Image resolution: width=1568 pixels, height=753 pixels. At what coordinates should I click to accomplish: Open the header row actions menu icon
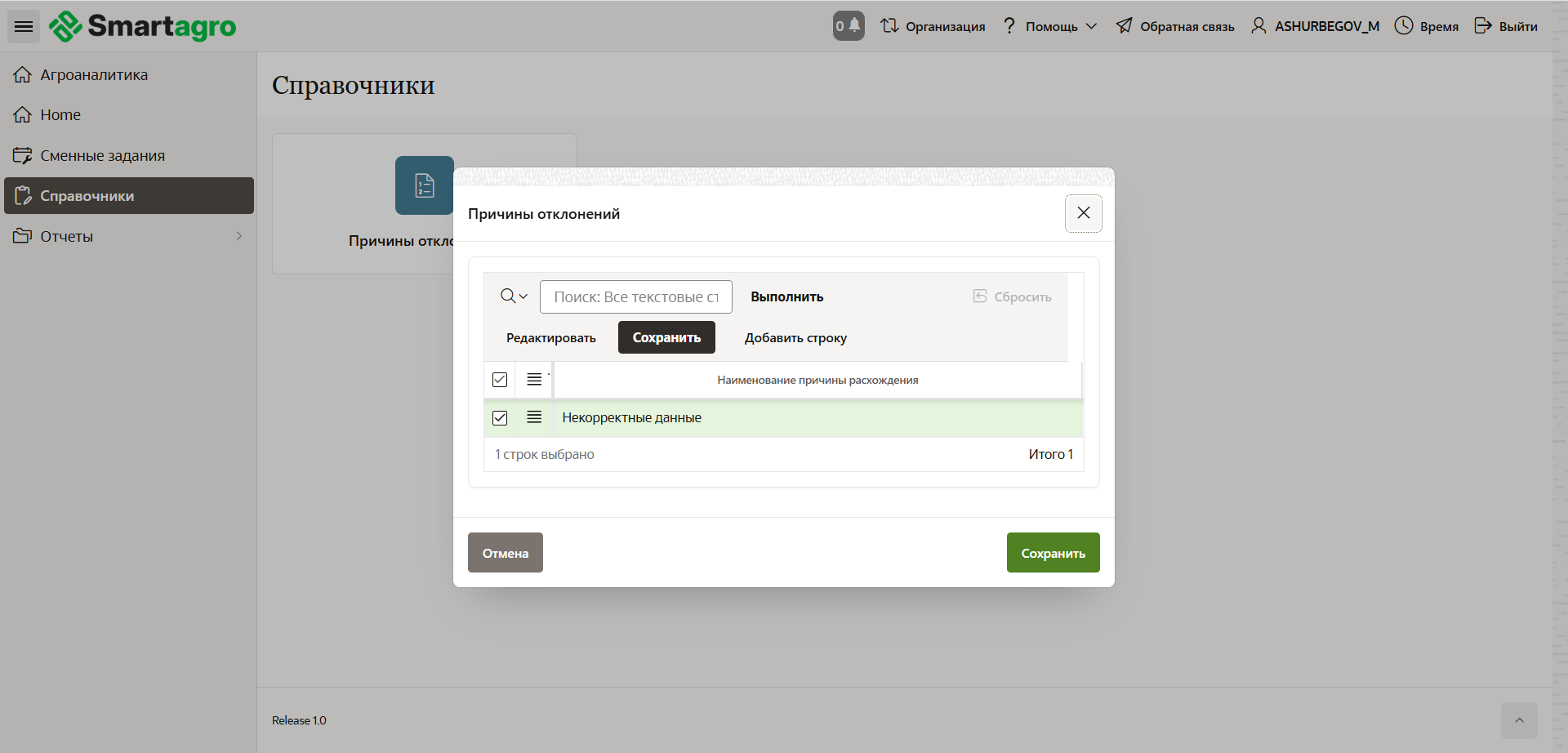[534, 380]
